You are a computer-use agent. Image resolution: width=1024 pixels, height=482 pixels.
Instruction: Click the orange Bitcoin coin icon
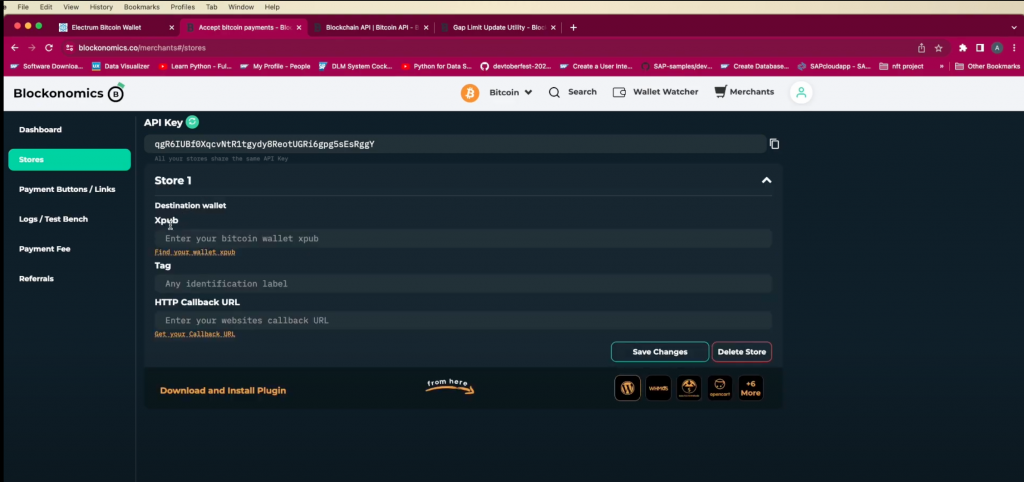(470, 93)
